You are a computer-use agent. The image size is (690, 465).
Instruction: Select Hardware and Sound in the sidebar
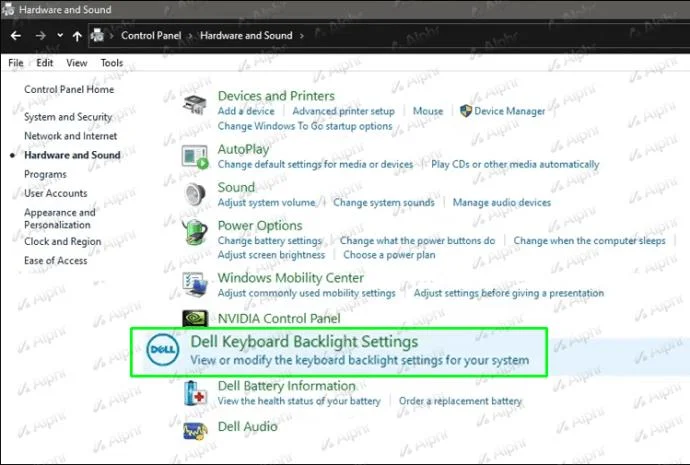pyautogui.click(x=72, y=155)
